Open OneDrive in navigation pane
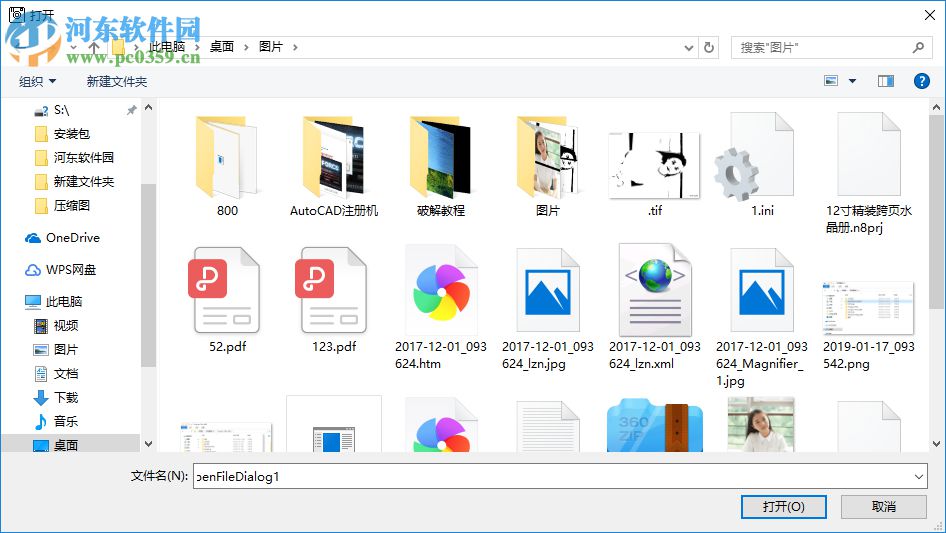 coord(63,238)
